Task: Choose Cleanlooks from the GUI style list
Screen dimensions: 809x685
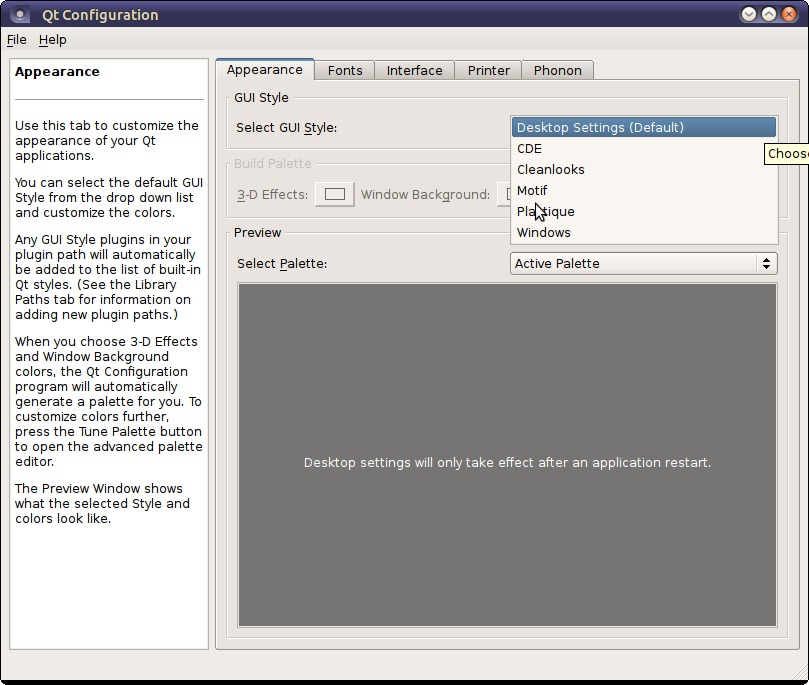Action: point(644,170)
